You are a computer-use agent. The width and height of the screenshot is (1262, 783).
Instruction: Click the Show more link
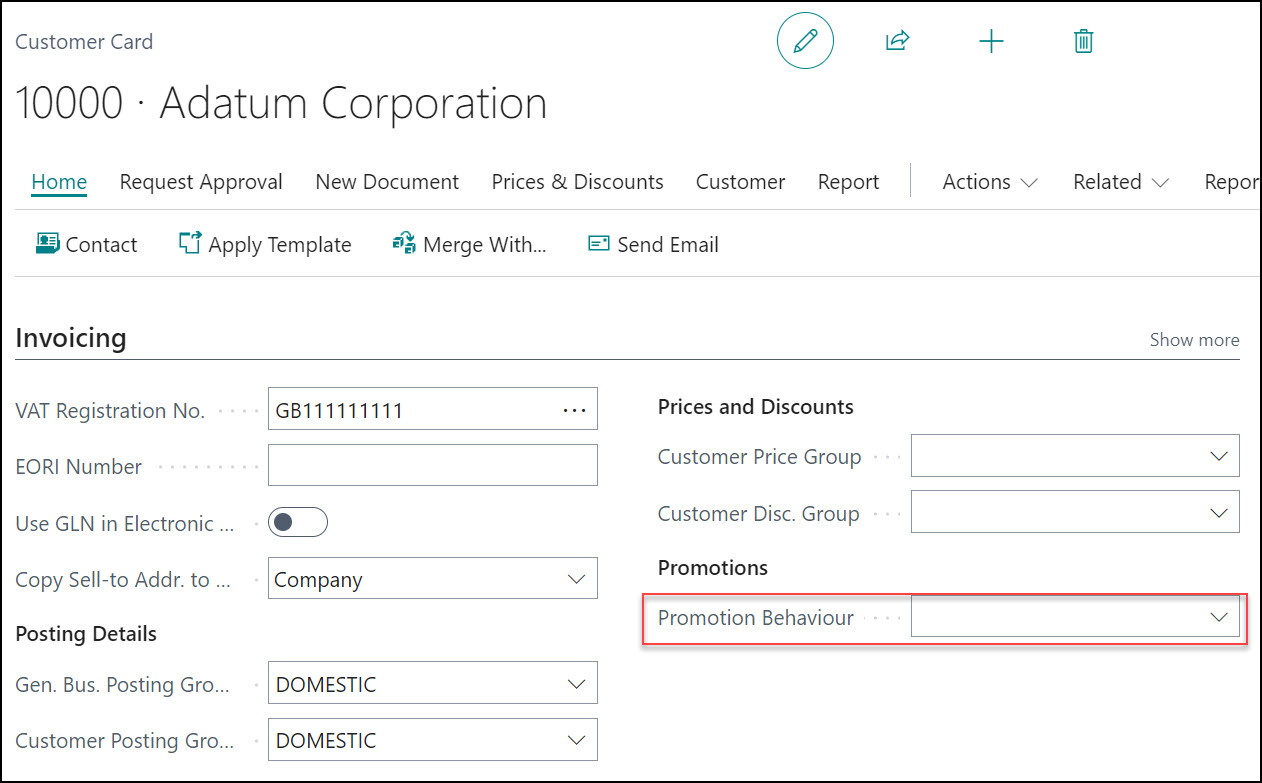tap(1194, 339)
